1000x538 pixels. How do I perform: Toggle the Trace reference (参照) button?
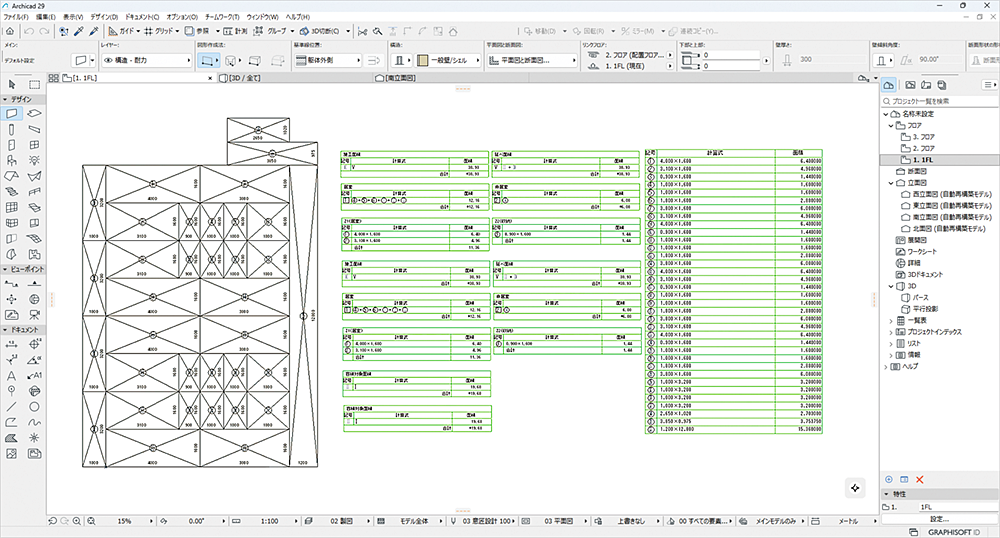click(198, 32)
